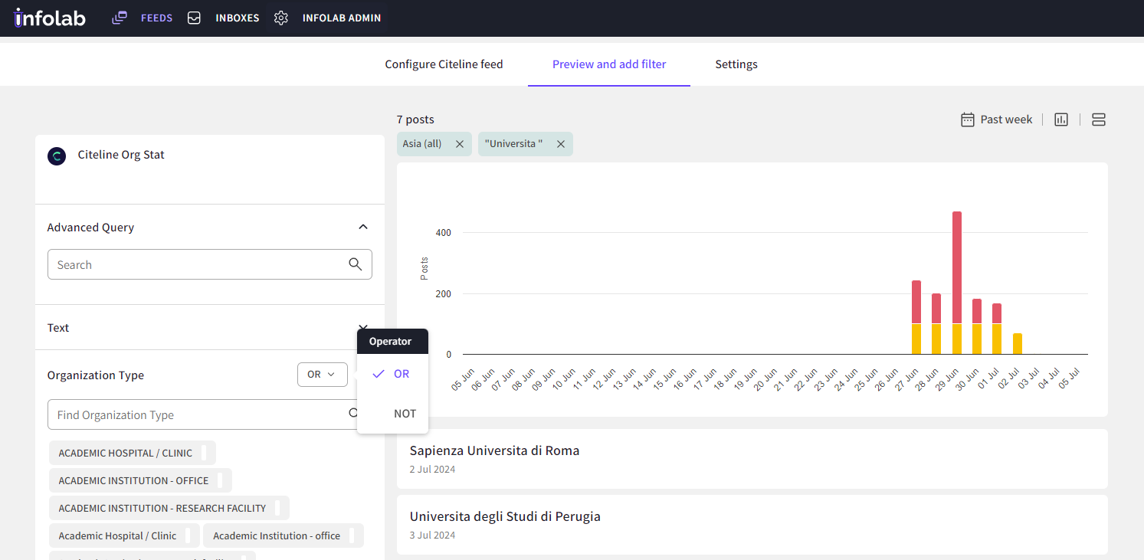Click the infolab logo

[x=50, y=17]
